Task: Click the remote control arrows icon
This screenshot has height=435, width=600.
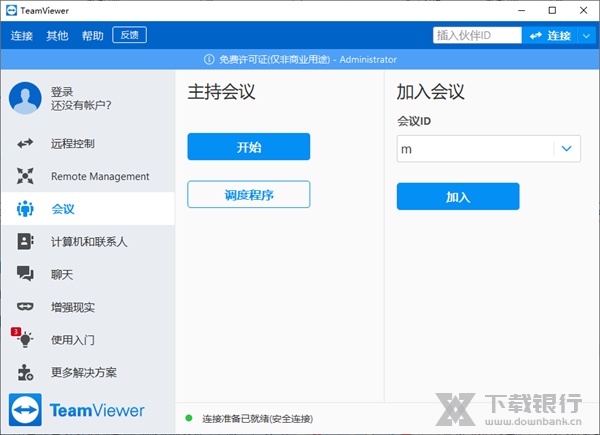Action: click(25, 143)
